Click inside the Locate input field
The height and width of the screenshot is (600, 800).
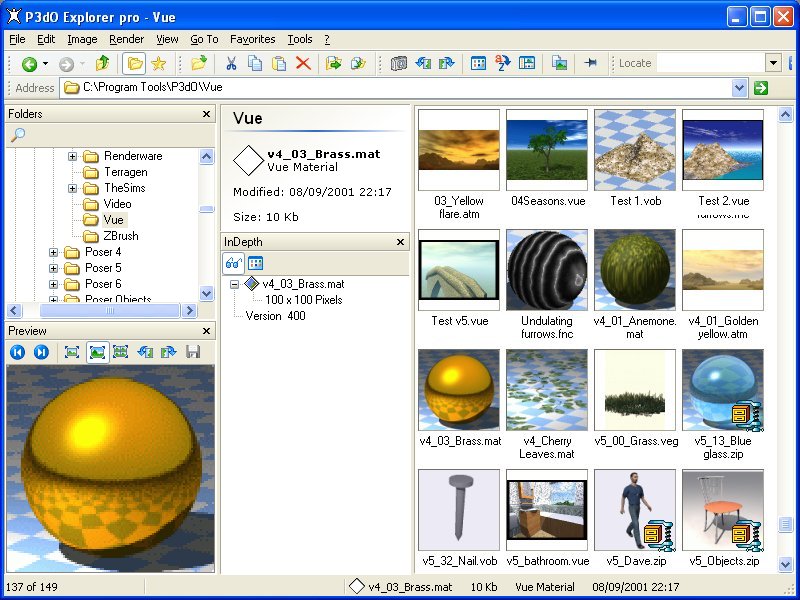[711, 63]
